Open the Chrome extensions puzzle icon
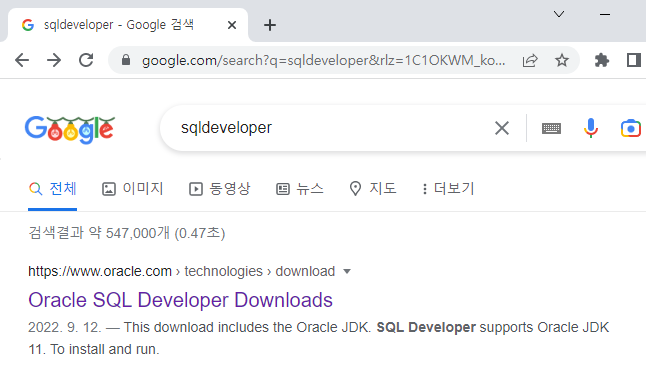Image resolution: width=646 pixels, height=379 pixels. click(602, 61)
